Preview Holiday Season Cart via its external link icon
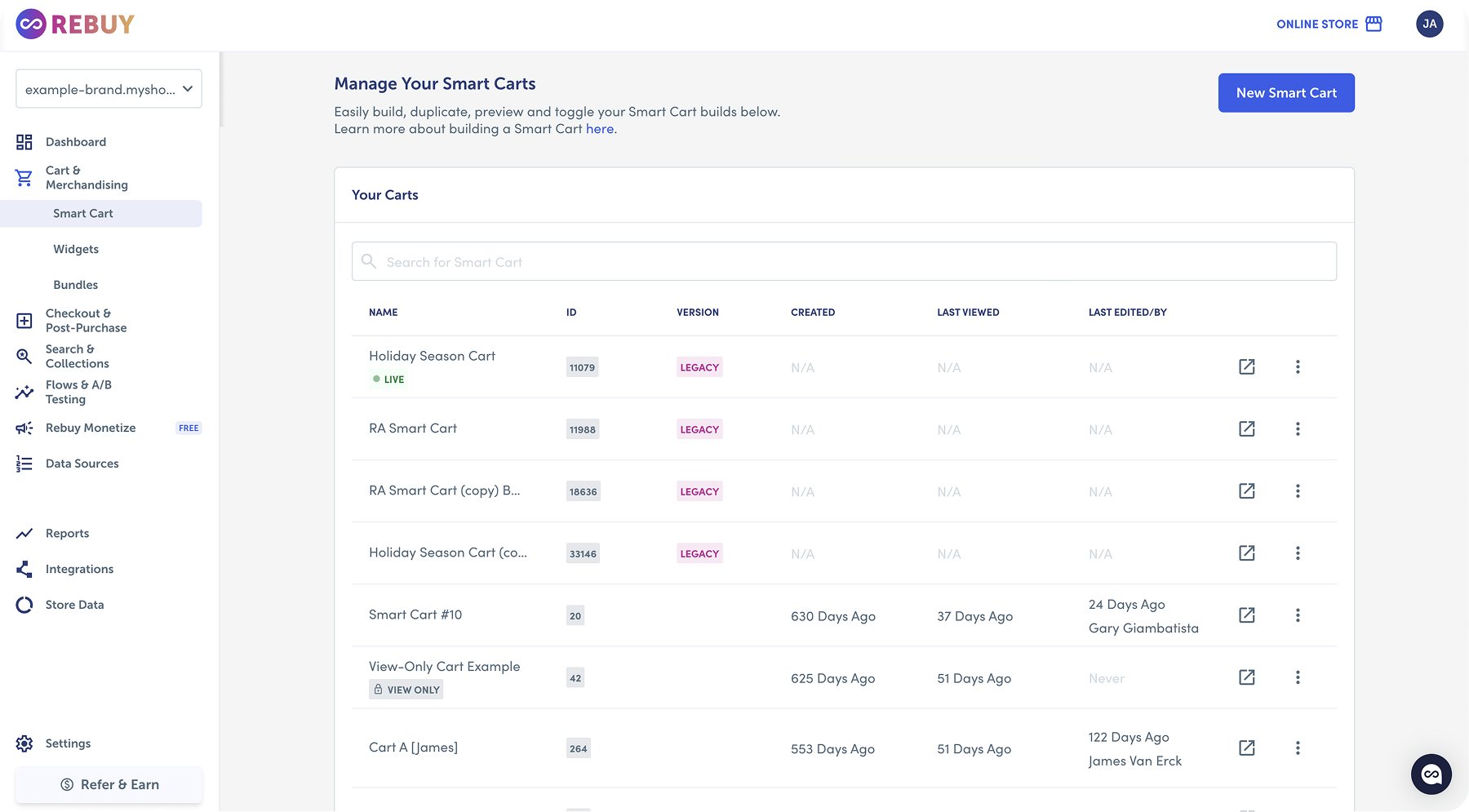The width and height of the screenshot is (1469, 812). click(x=1246, y=367)
